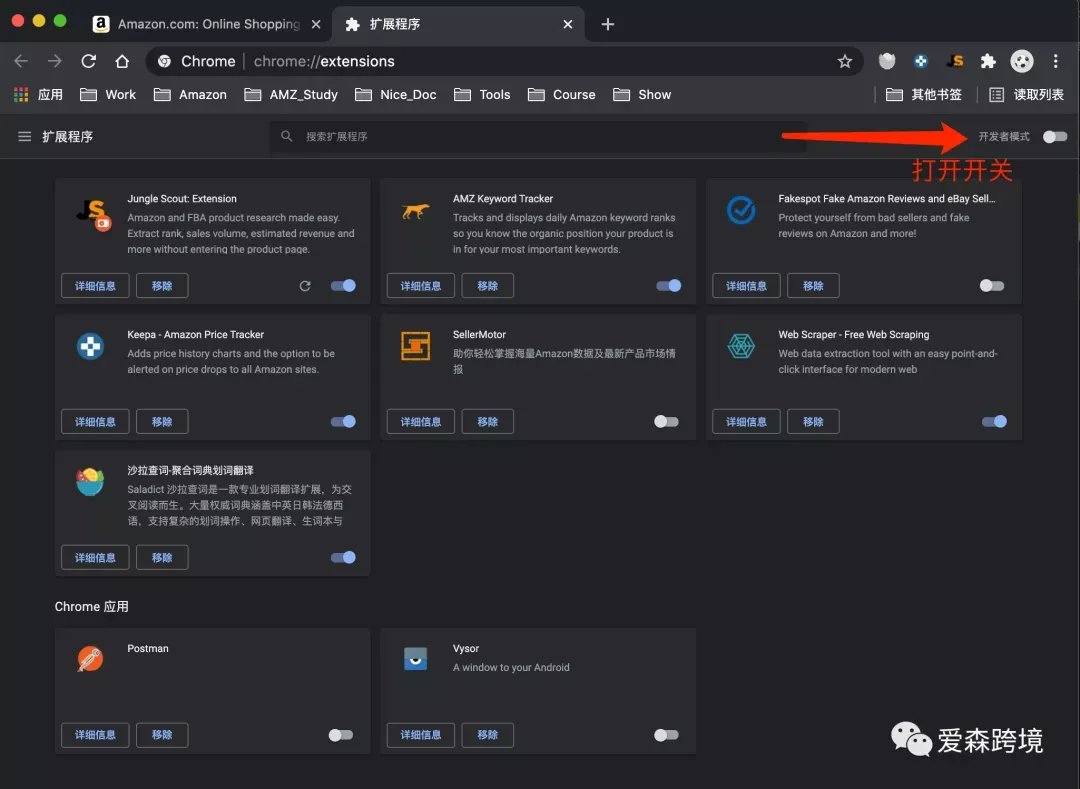The height and width of the screenshot is (789, 1080).
Task: Open SellerMotor details (详细信息)
Action: [x=421, y=421]
